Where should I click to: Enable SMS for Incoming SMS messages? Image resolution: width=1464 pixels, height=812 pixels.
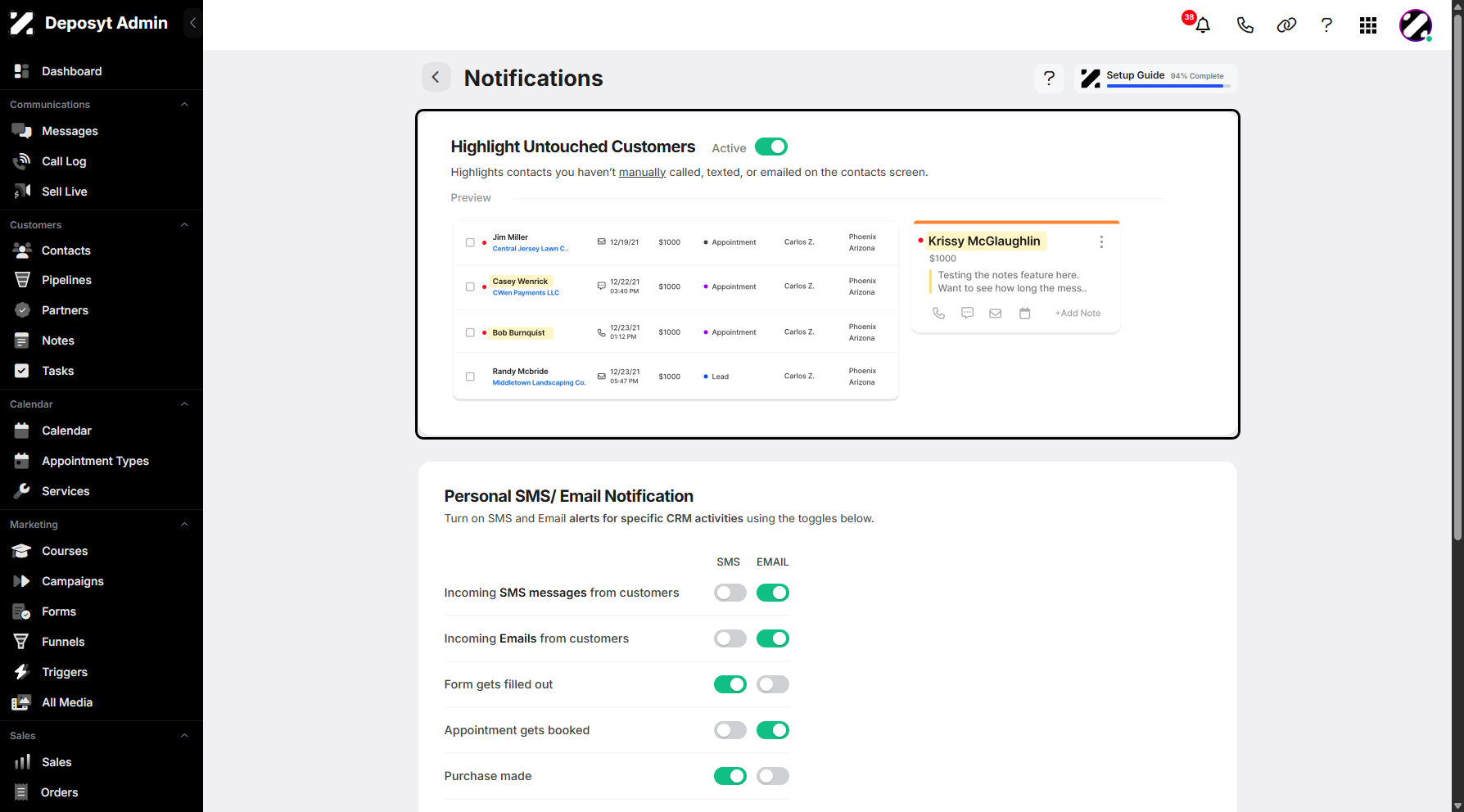[x=730, y=593]
